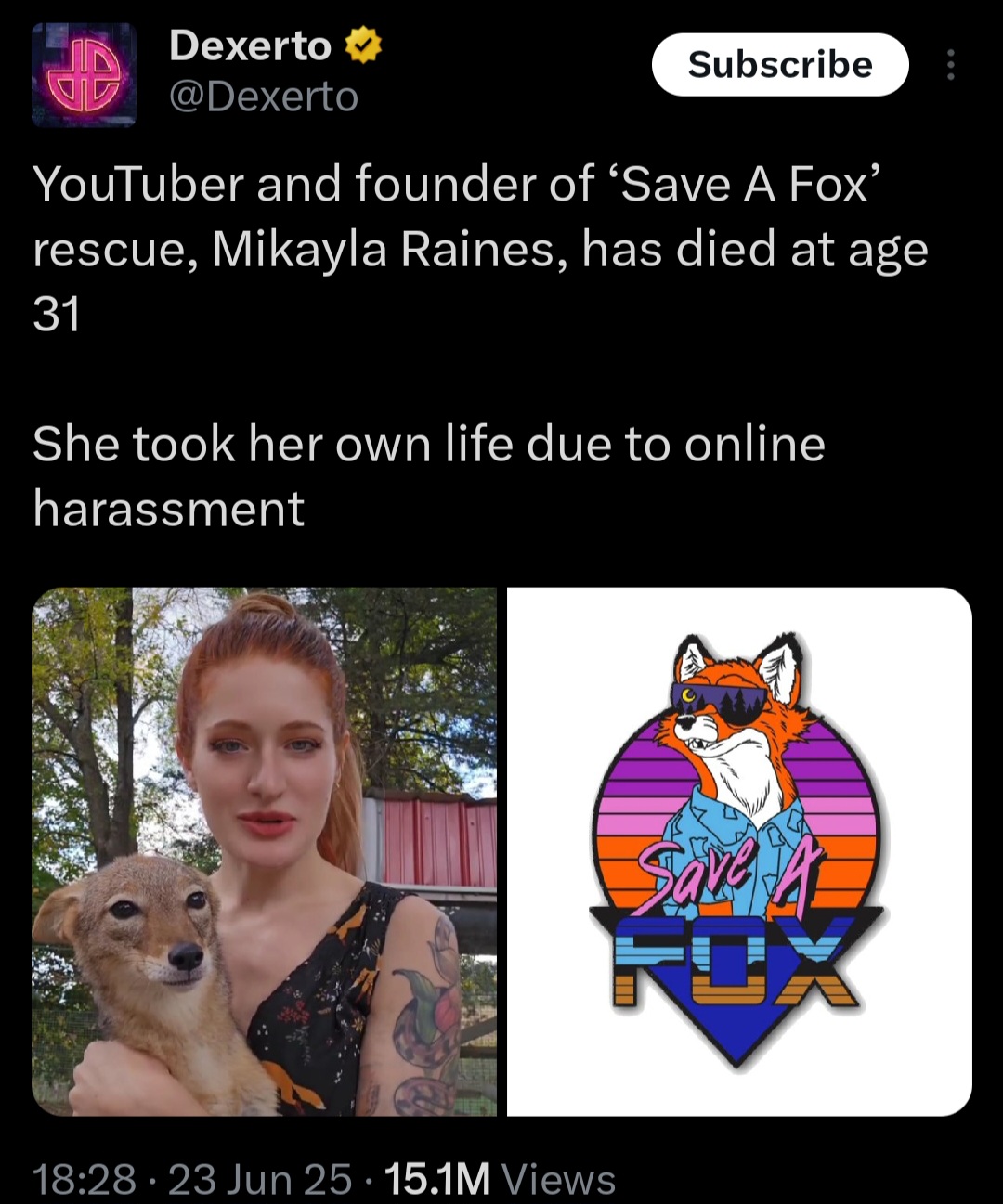Screen dimensions: 1003x1204
Task: Open the Save A Fox logo image
Action: point(739,851)
